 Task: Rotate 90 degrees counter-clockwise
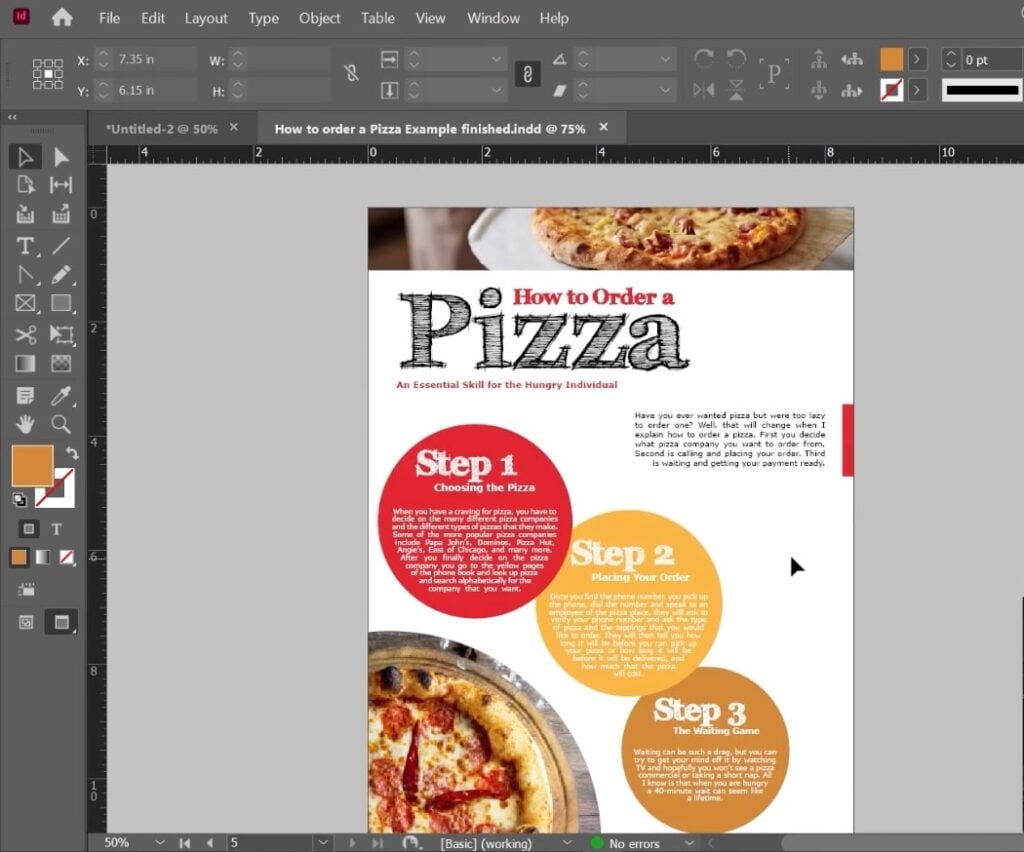(x=736, y=59)
